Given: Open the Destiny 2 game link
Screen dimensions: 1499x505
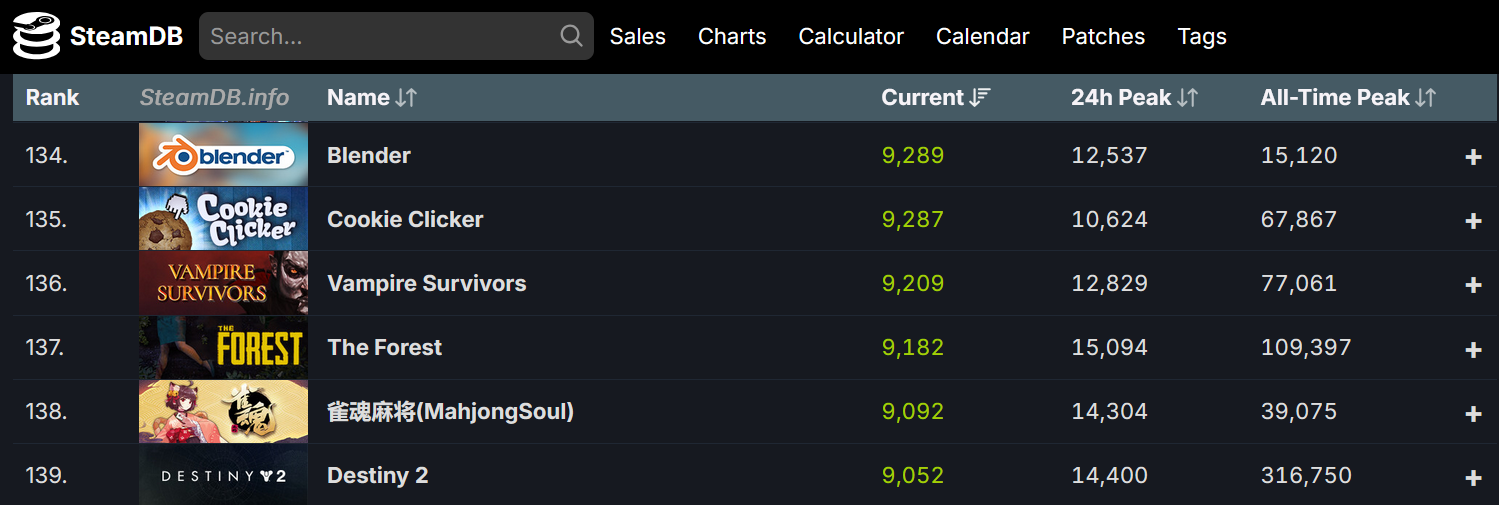Looking at the screenshot, I should tap(378, 475).
